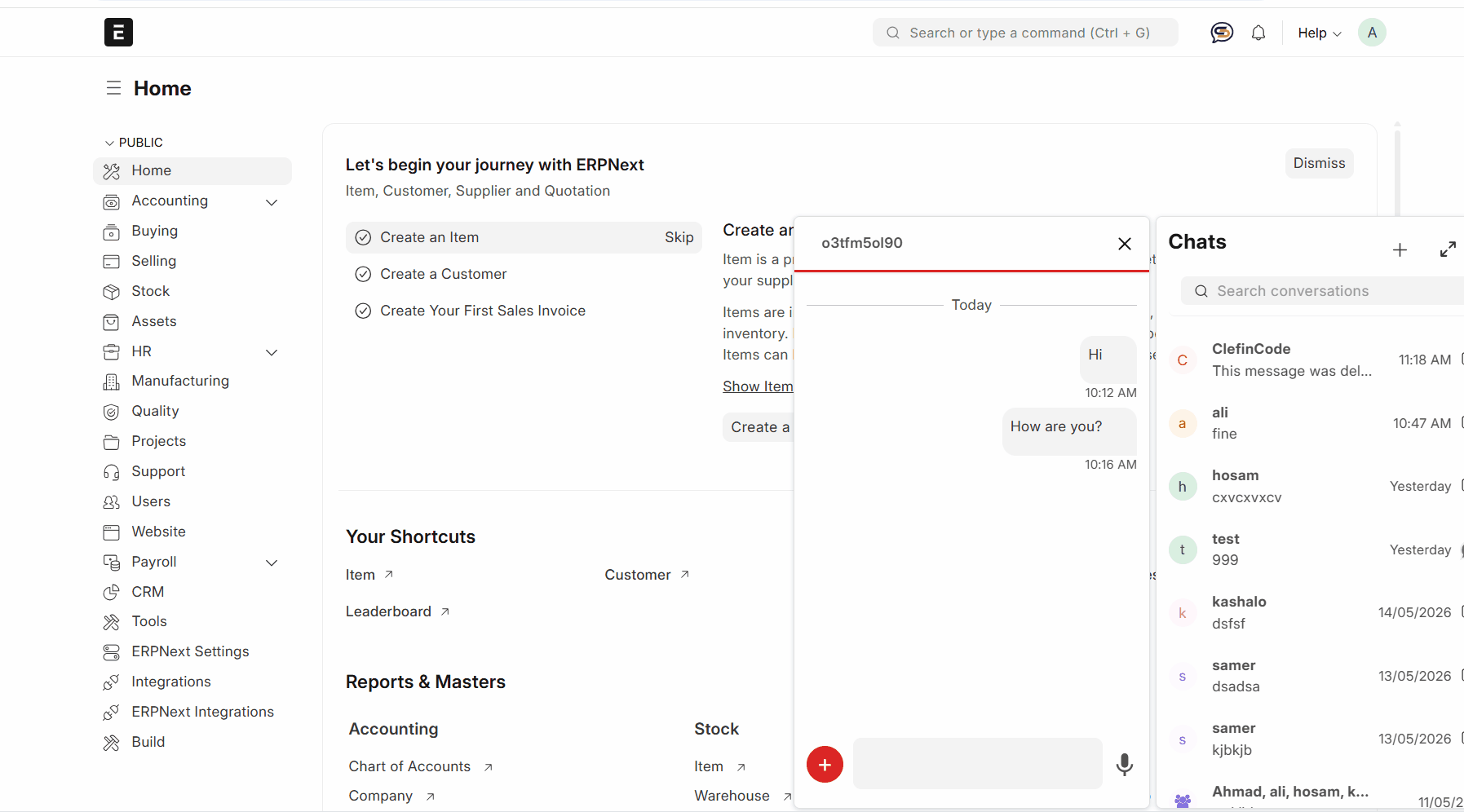Click the top search command bar
This screenshot has height=812, width=1464.
1025,33
